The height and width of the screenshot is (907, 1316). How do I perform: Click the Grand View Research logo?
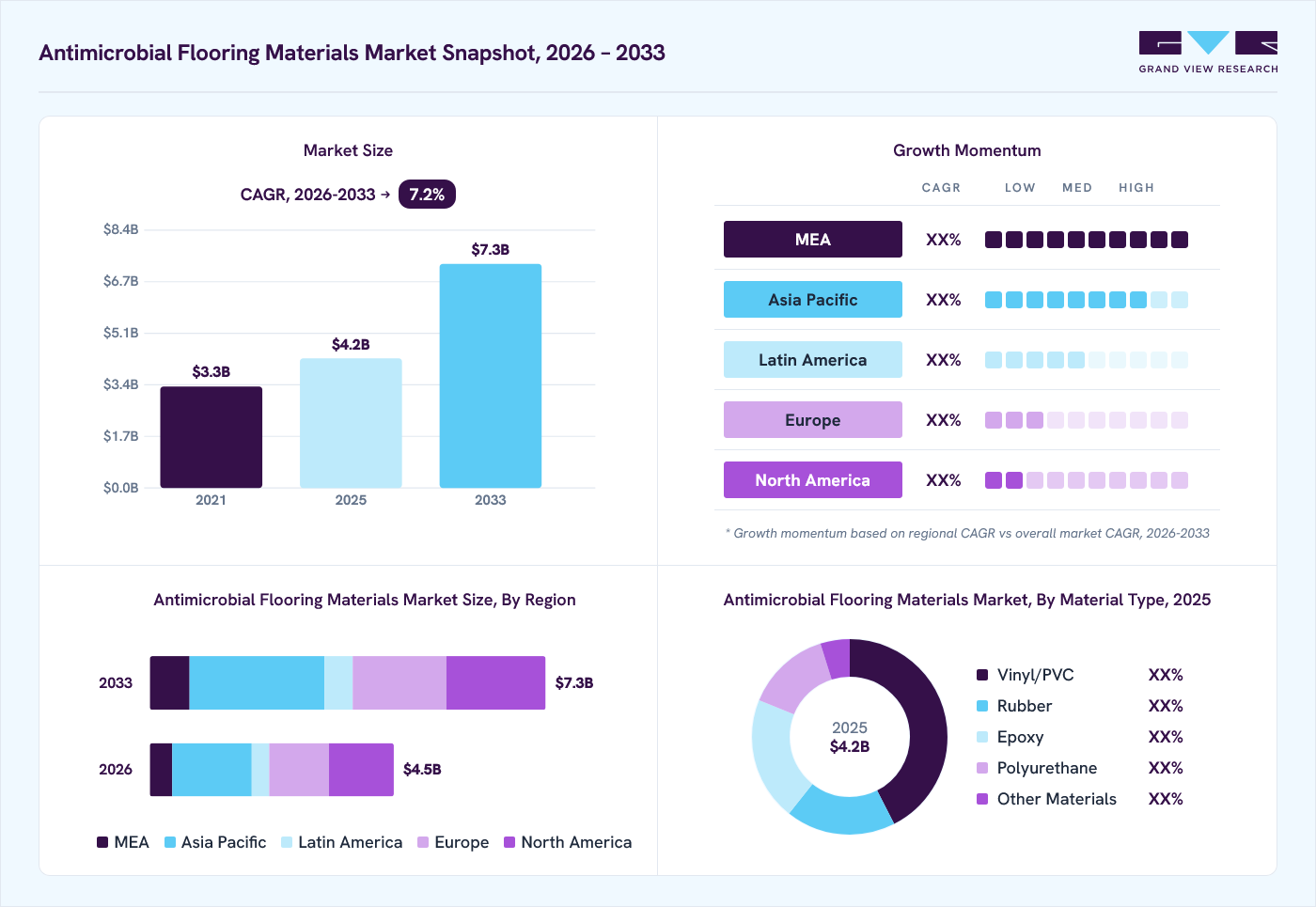(1208, 53)
